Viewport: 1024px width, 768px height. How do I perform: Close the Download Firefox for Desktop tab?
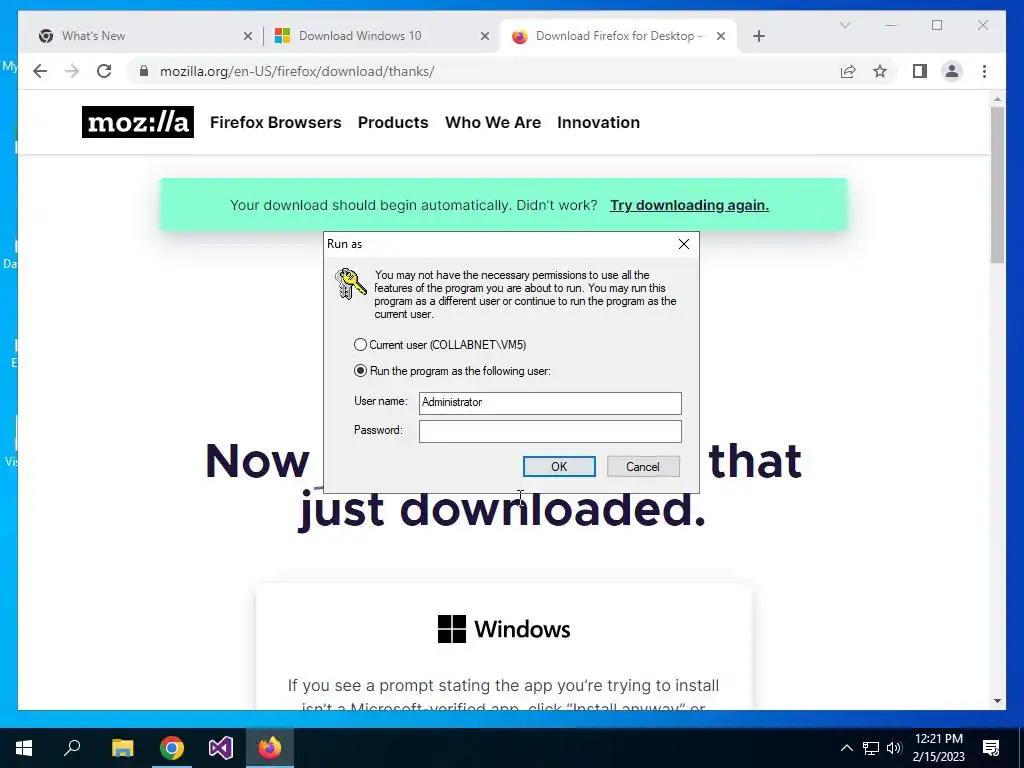tap(721, 36)
